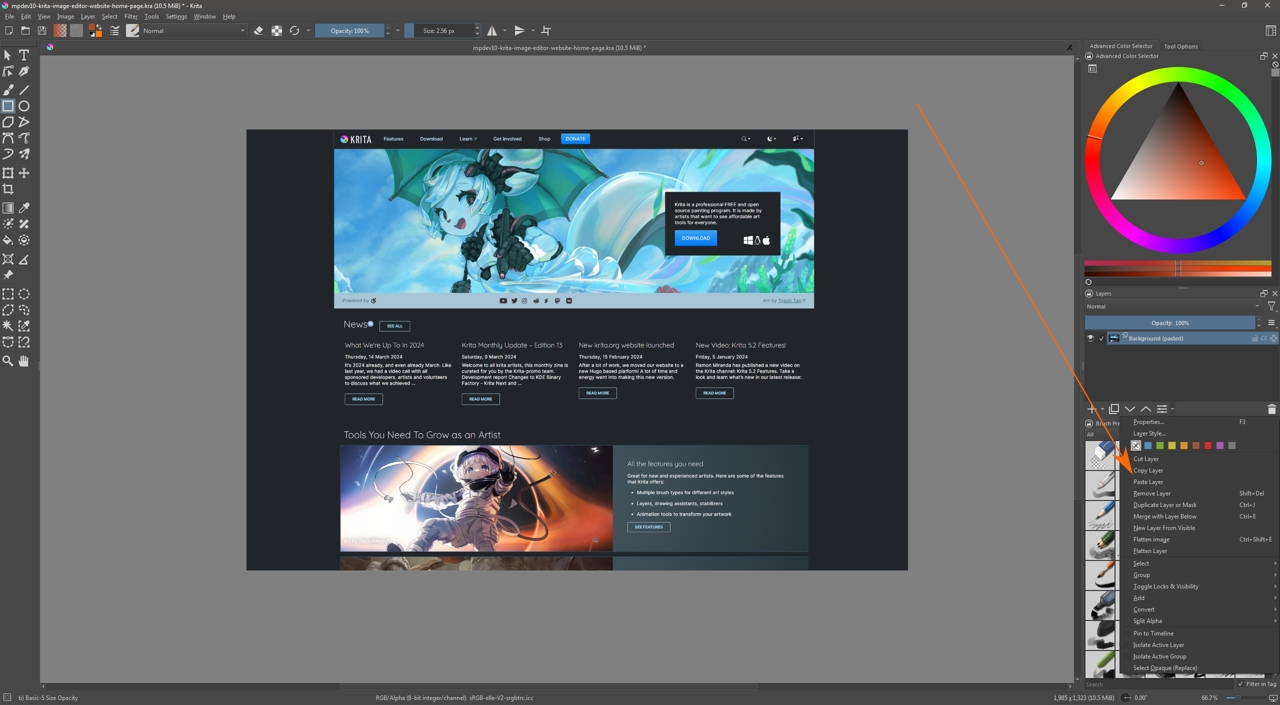Select the Fill bucket tool
This screenshot has height=705, width=1280.
pyautogui.click(x=8, y=240)
